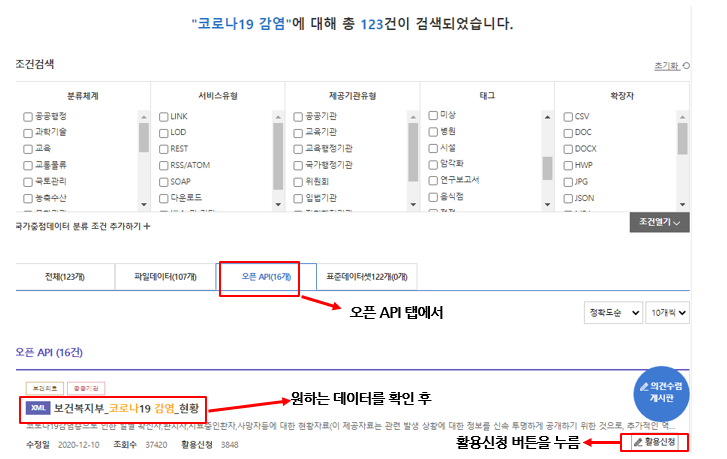Image resolution: width=727 pixels, height=459 pixels.
Task: Enable the REST checkbox
Action: [x=163, y=149]
